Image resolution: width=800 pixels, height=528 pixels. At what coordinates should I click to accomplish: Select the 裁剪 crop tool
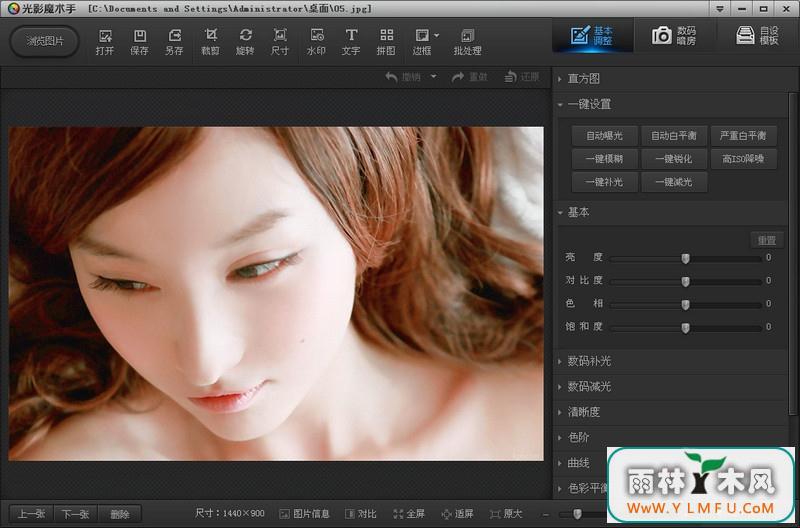210,42
